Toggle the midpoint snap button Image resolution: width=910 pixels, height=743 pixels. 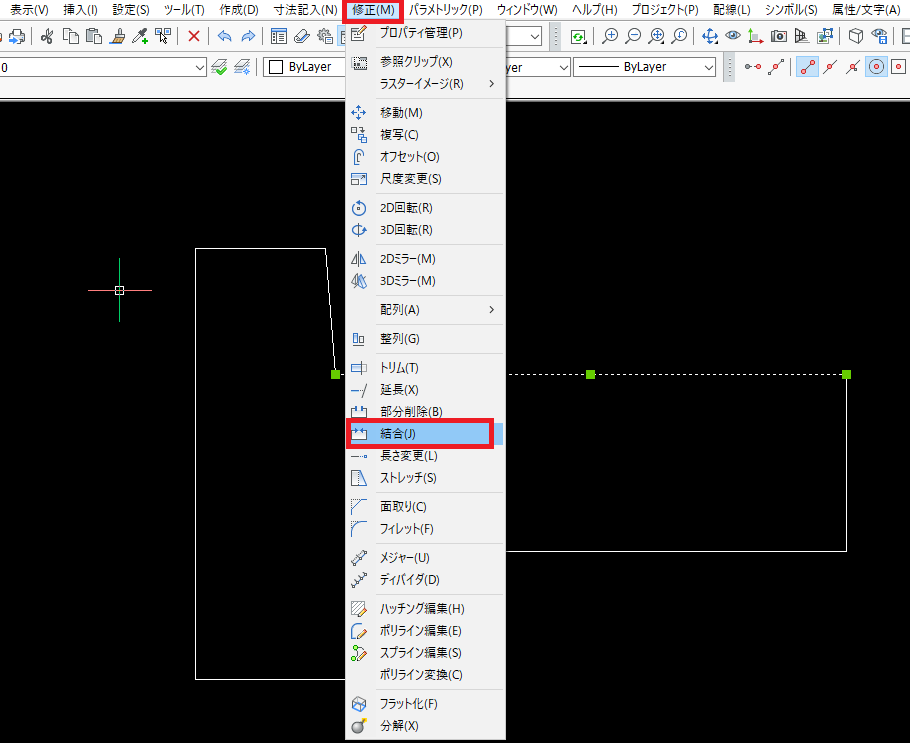tap(830, 67)
